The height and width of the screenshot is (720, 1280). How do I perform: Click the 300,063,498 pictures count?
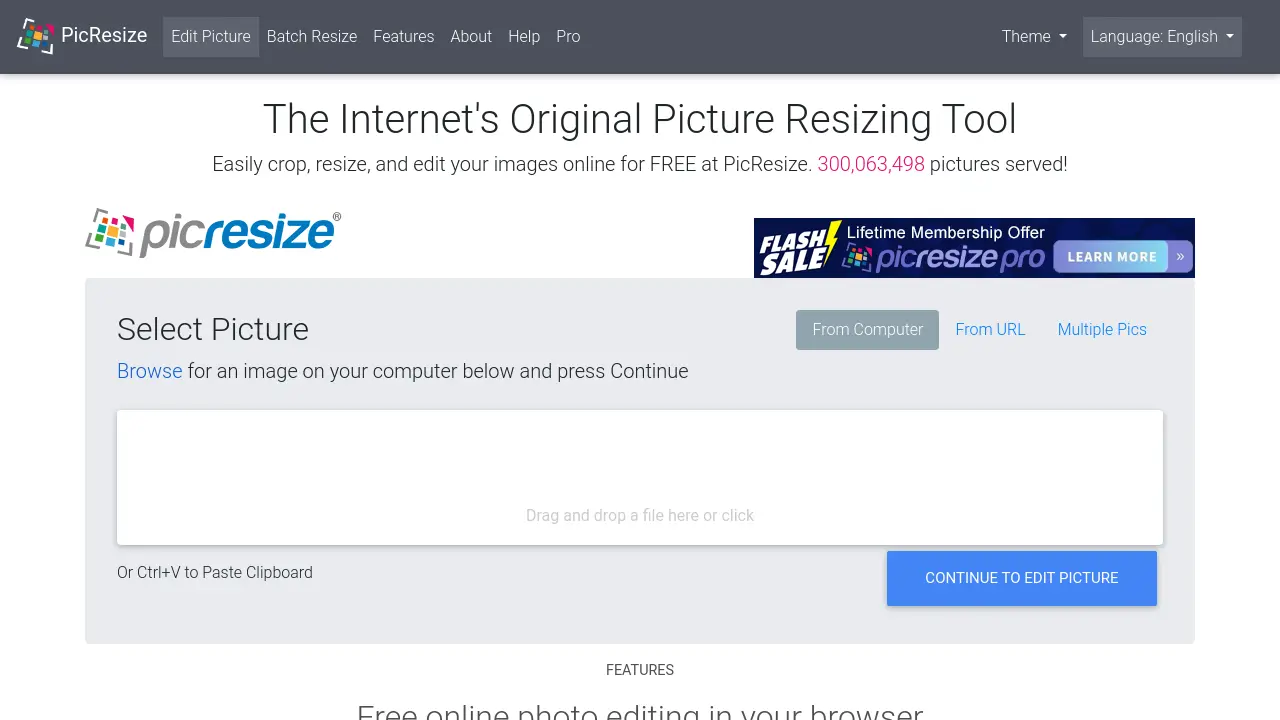point(871,164)
